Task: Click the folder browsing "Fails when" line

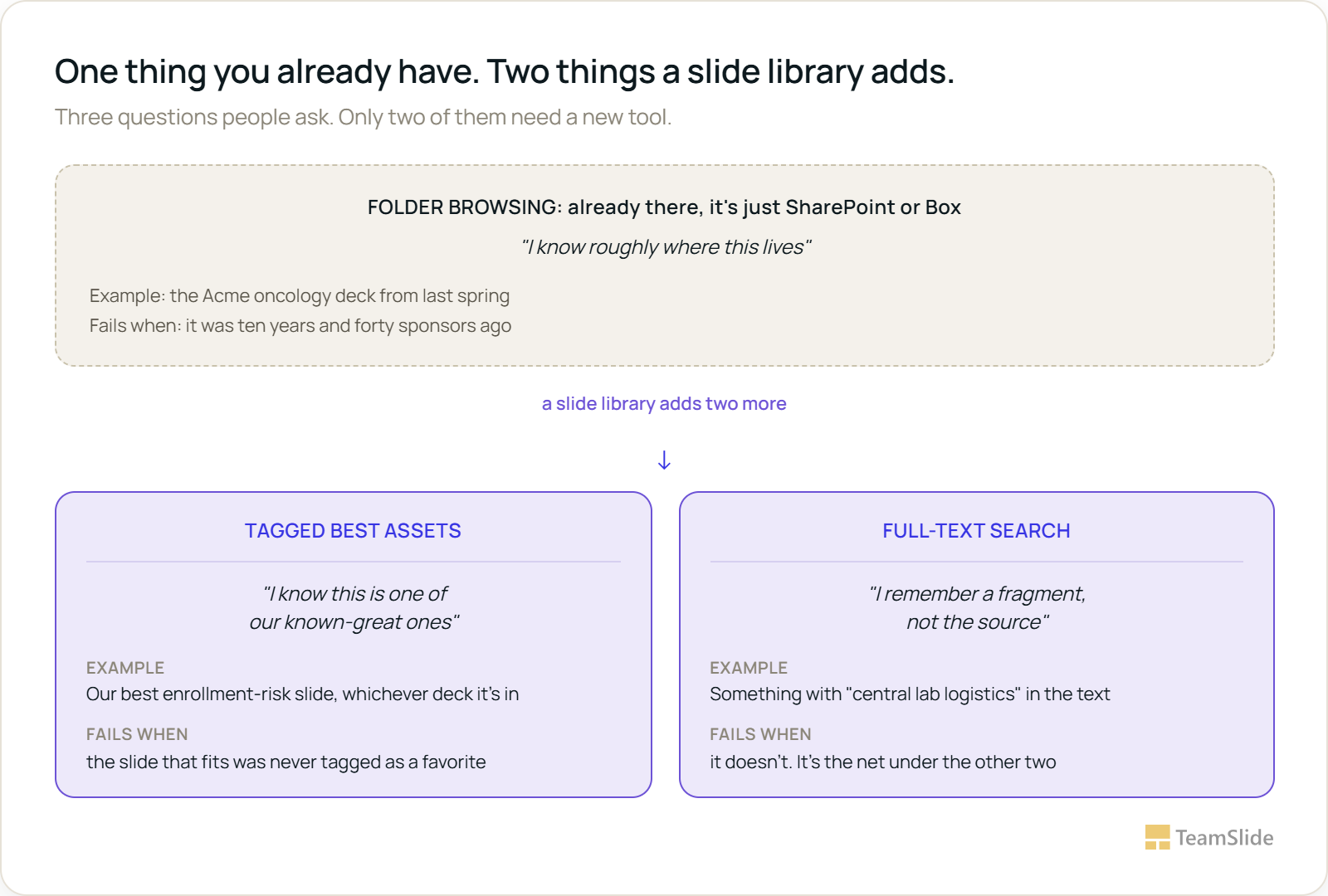Action: pos(300,326)
